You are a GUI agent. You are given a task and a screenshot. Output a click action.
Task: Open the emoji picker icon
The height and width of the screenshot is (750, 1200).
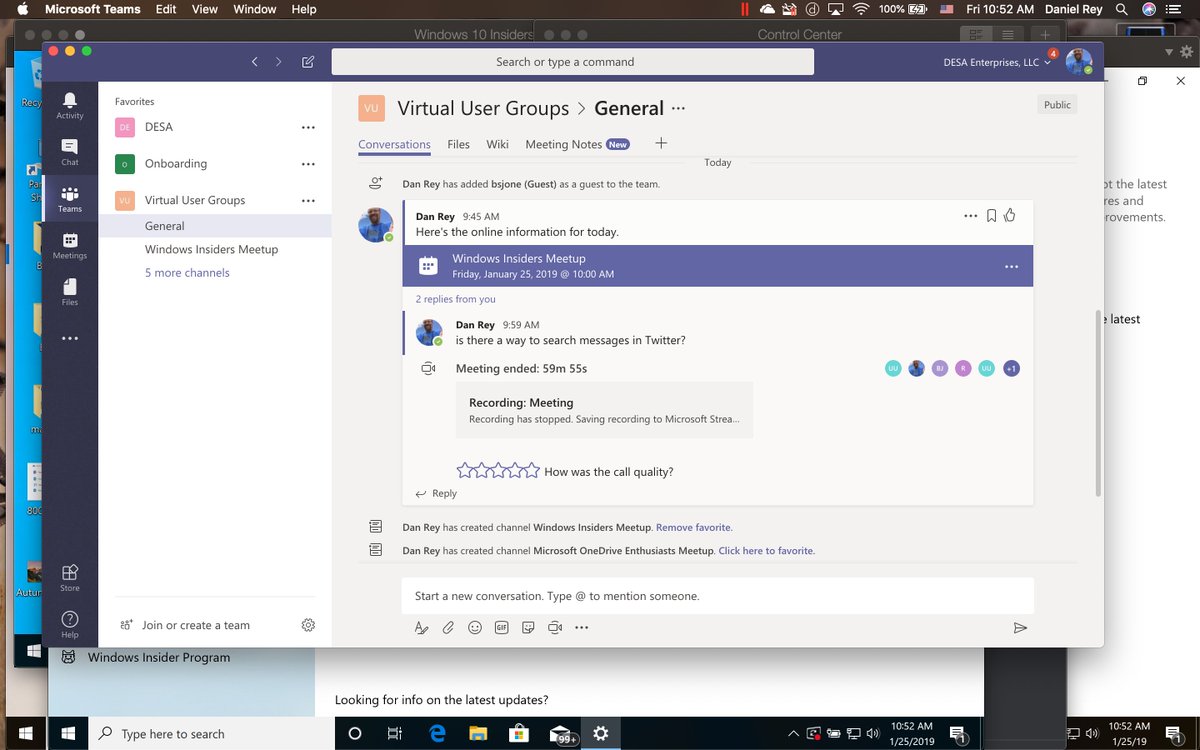[475, 628]
